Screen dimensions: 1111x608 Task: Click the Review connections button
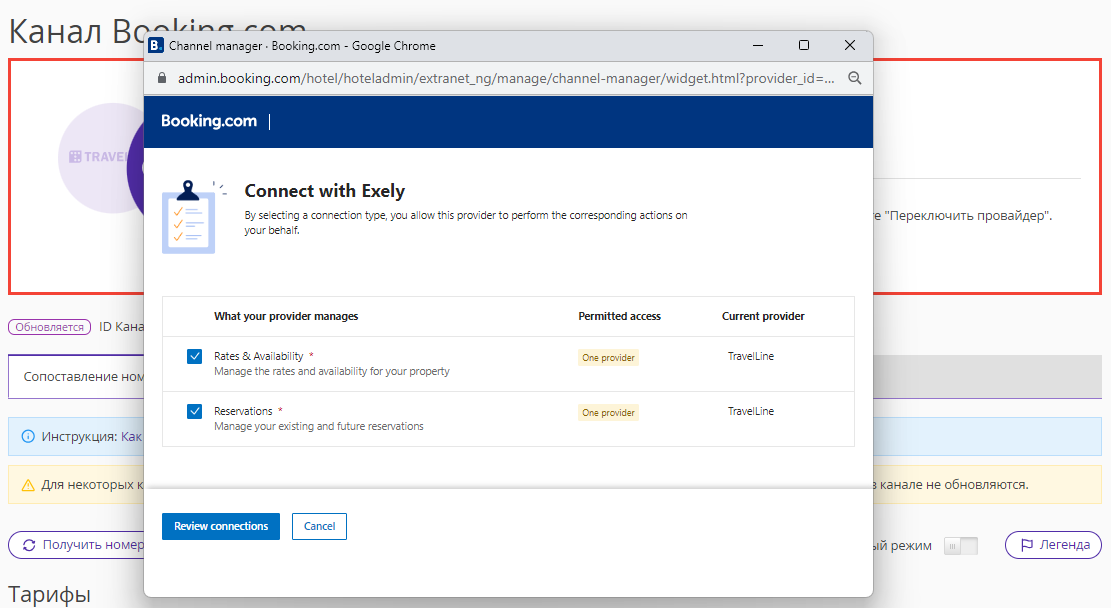coord(221,527)
